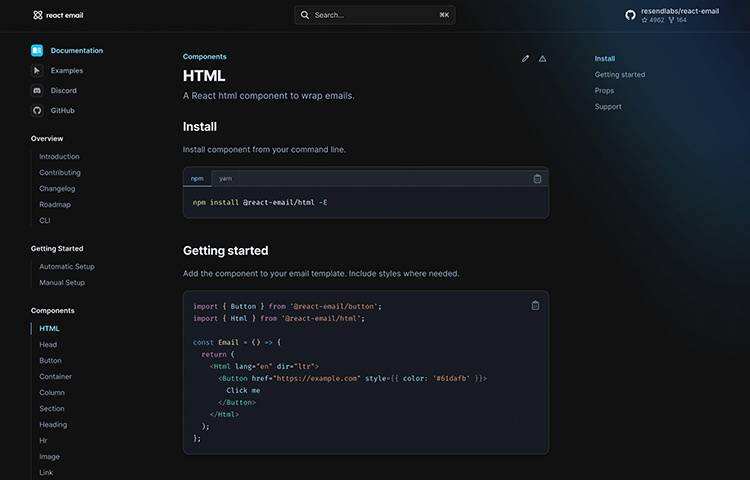Open the Discord link
The height and width of the screenshot is (480, 750).
64,90
